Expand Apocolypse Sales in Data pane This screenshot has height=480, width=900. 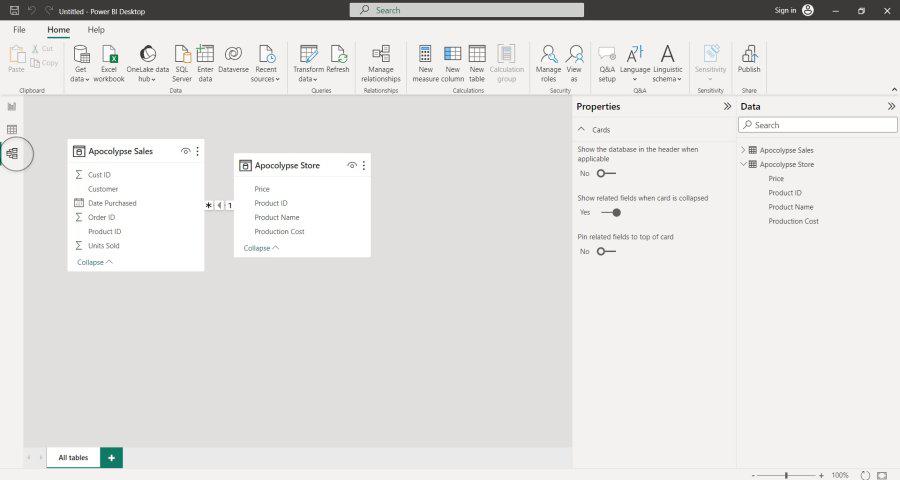pos(743,150)
